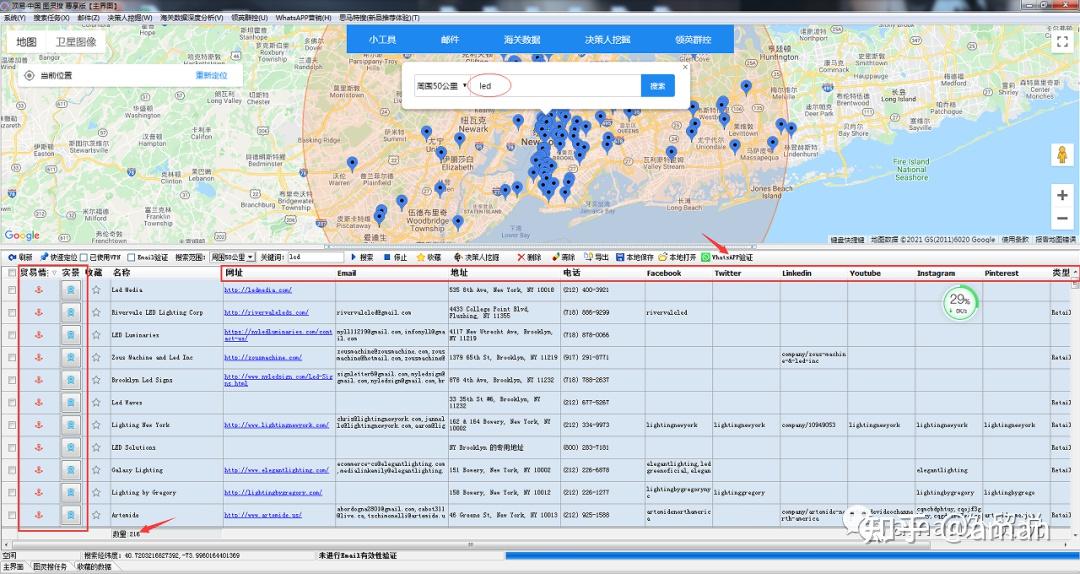Check the Lighting by Gregory row checkbox
1080x574 pixels.
point(12,493)
